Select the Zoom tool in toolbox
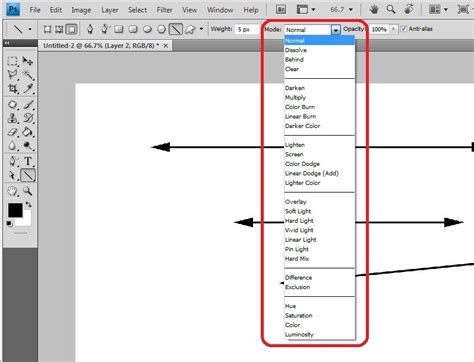474x362 pixels. 28,191
